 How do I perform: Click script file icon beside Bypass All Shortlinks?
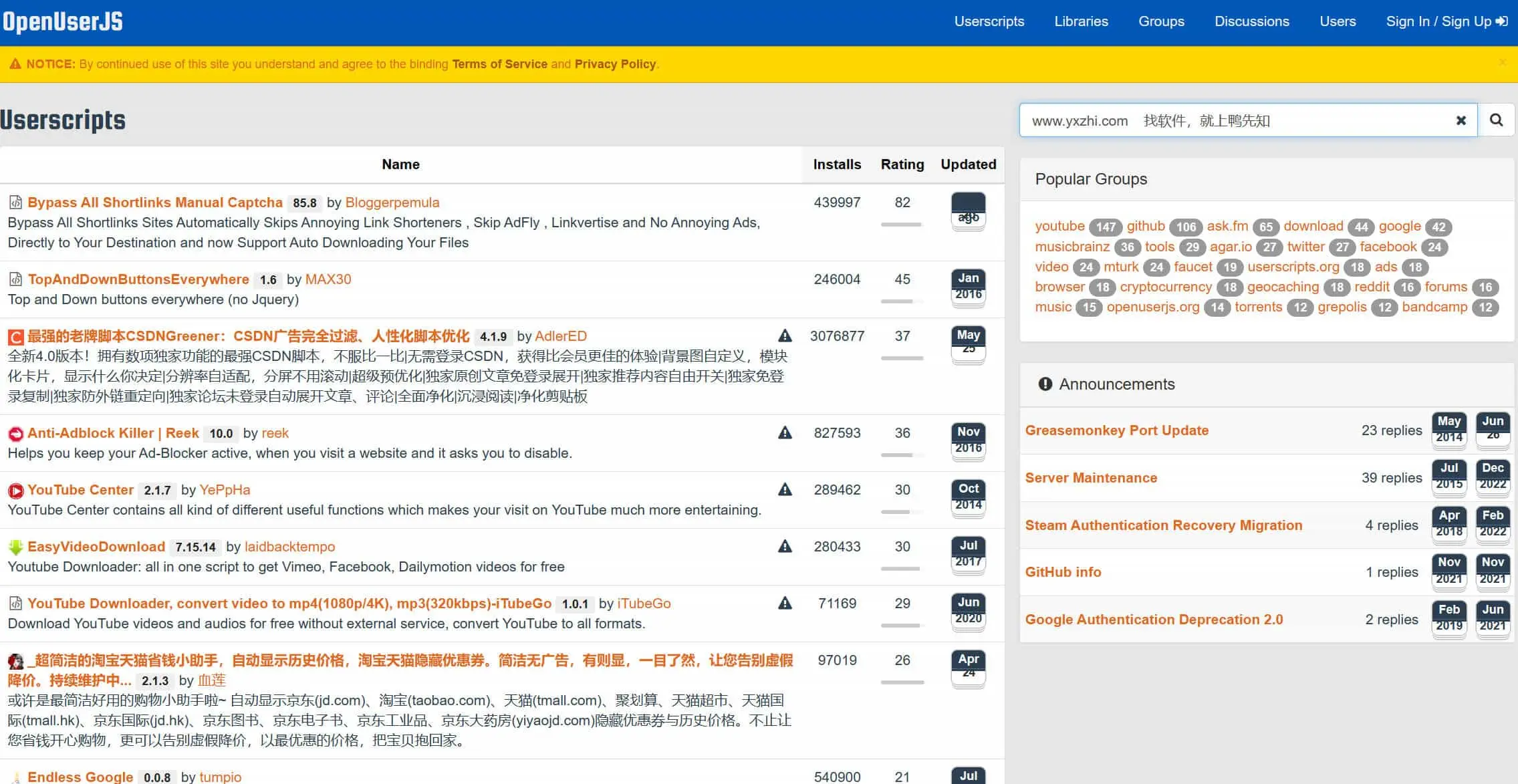[15, 203]
